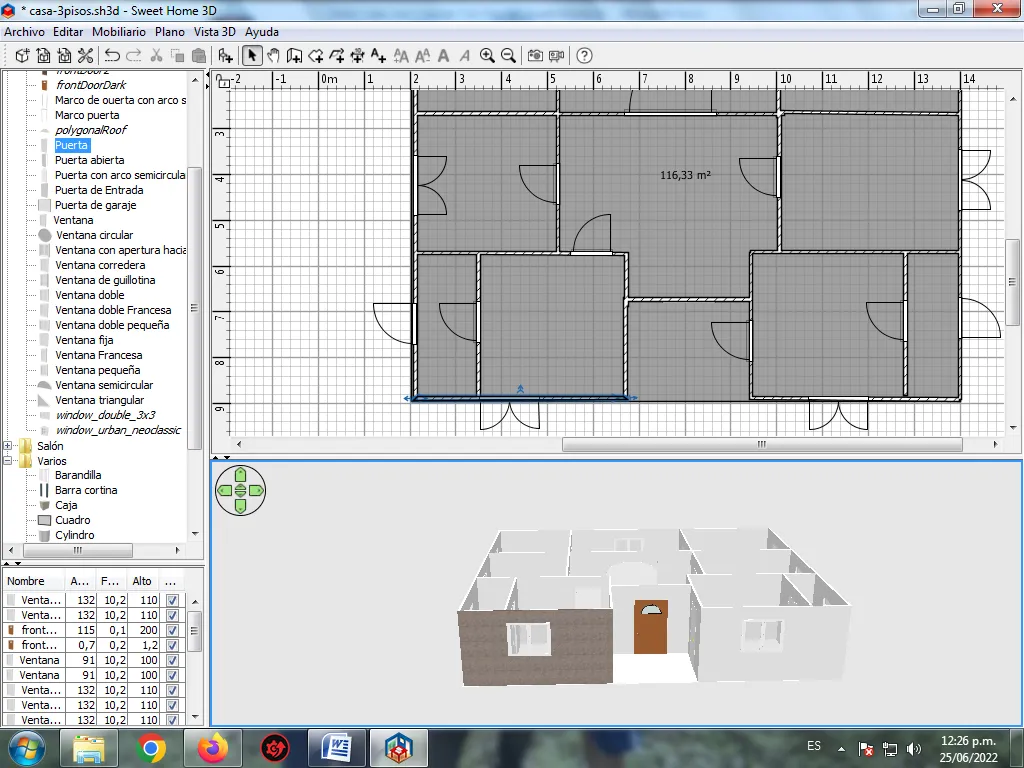Select frontDoorDark in the catalog

(91, 85)
